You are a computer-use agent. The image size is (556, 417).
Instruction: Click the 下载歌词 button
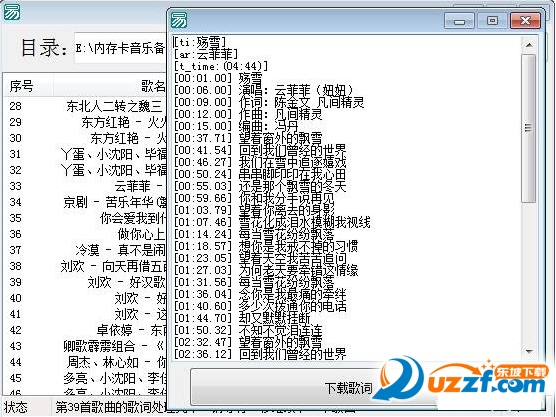tap(348, 388)
